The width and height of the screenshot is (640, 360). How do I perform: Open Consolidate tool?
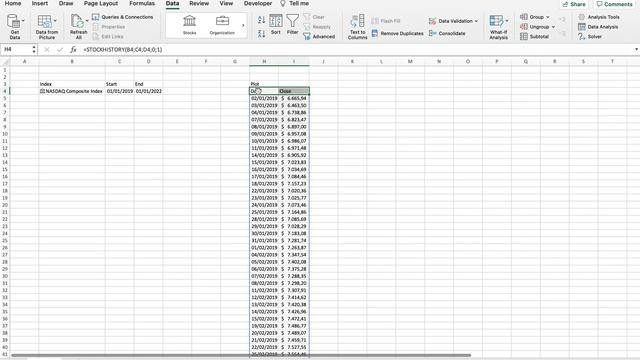[x=447, y=33]
